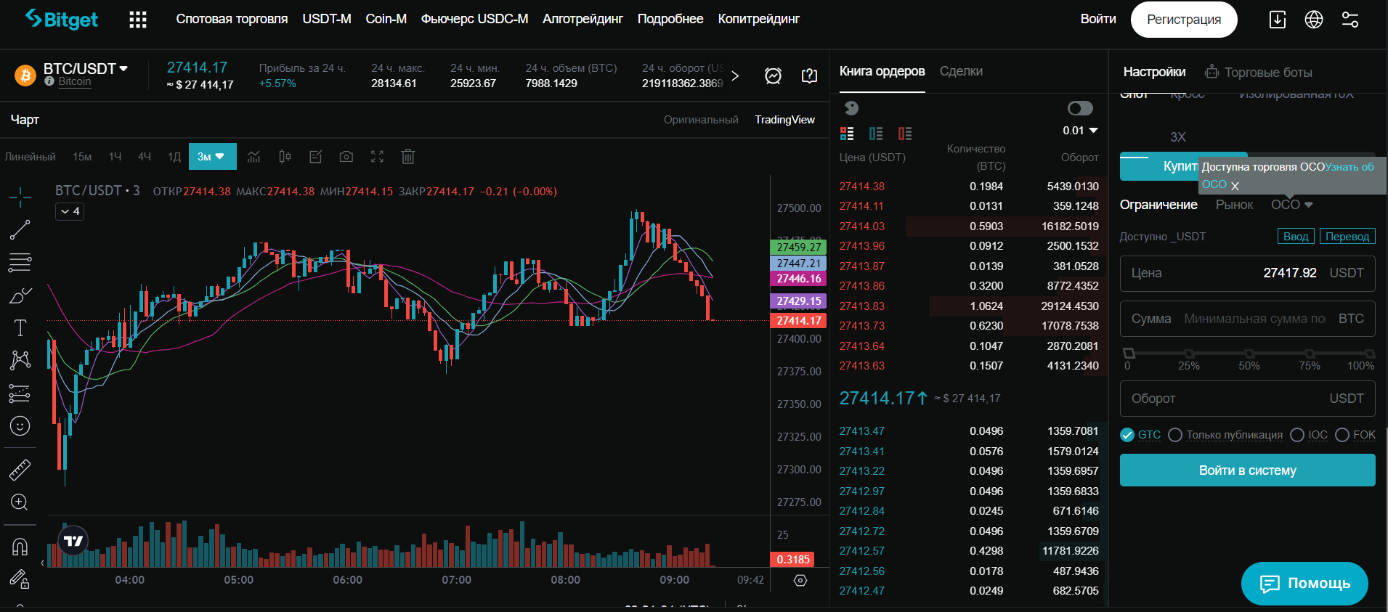This screenshot has width=1388, height=612.
Task: Select the 4Ч timeframe
Action: 145,156
